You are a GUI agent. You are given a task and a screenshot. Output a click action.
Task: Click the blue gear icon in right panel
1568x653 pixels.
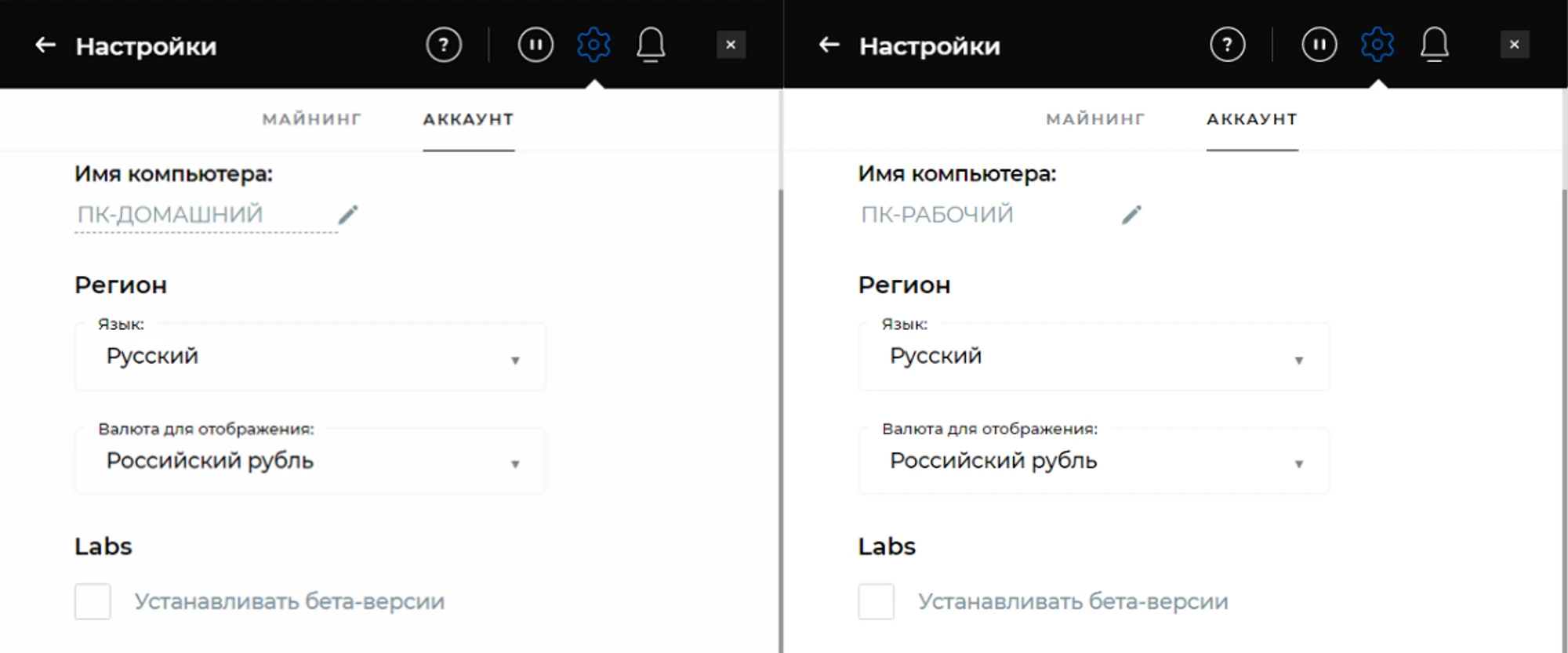(x=1377, y=45)
